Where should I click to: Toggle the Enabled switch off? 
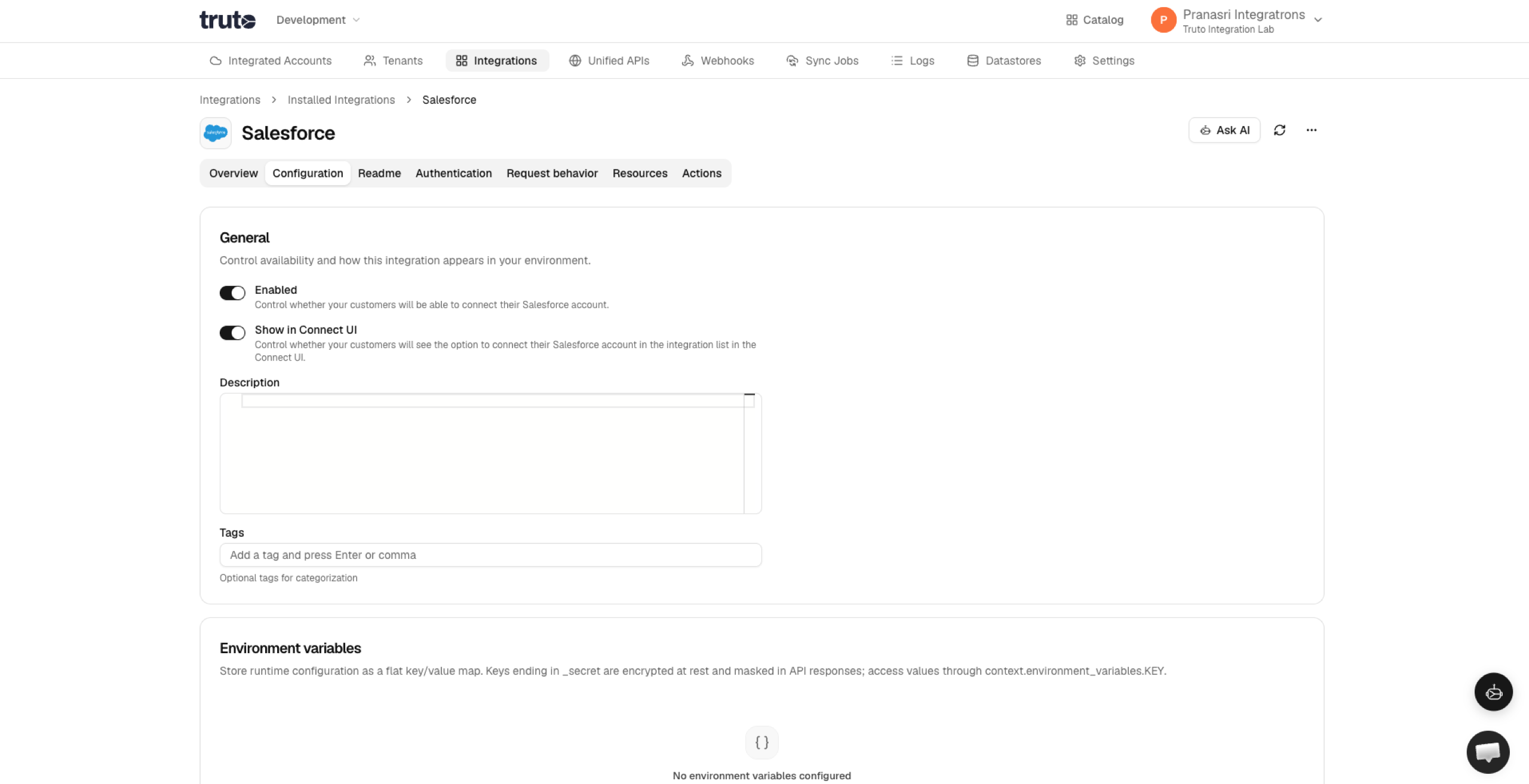click(x=232, y=293)
